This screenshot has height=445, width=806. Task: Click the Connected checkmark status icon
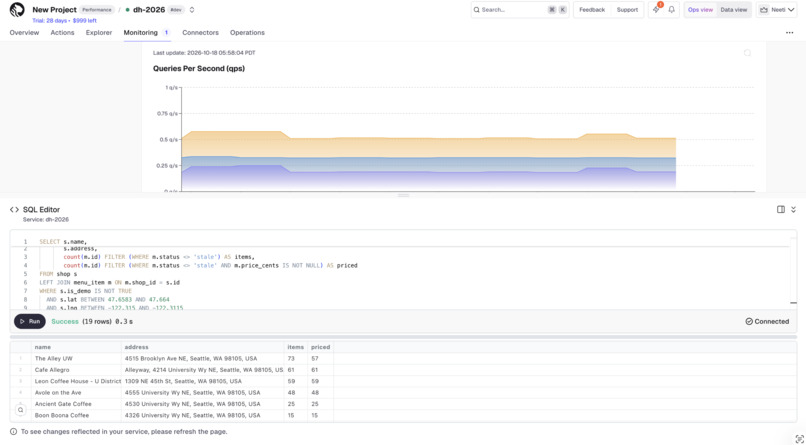pyautogui.click(x=749, y=322)
